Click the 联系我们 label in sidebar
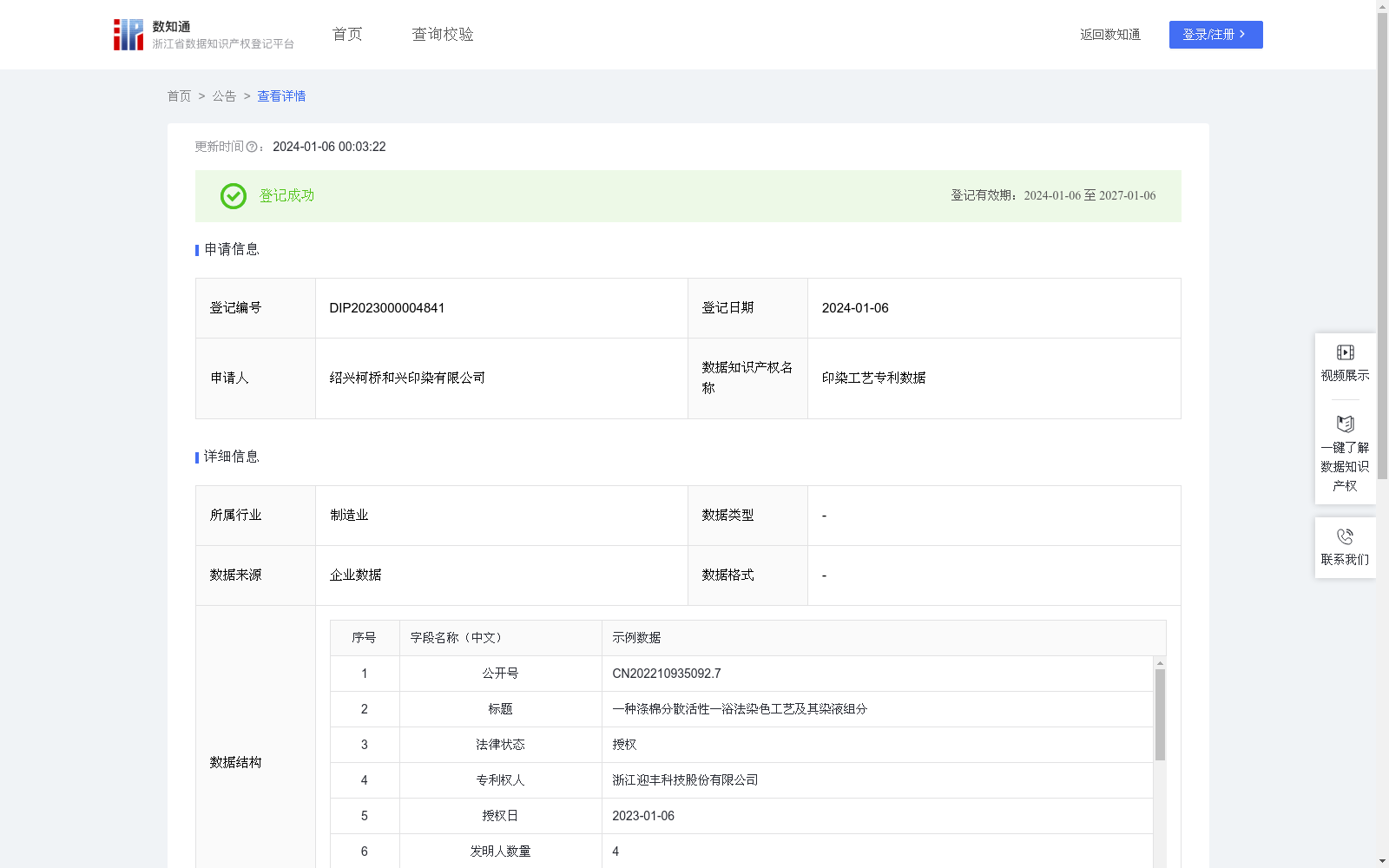The width and height of the screenshot is (1389, 868). tap(1346, 559)
